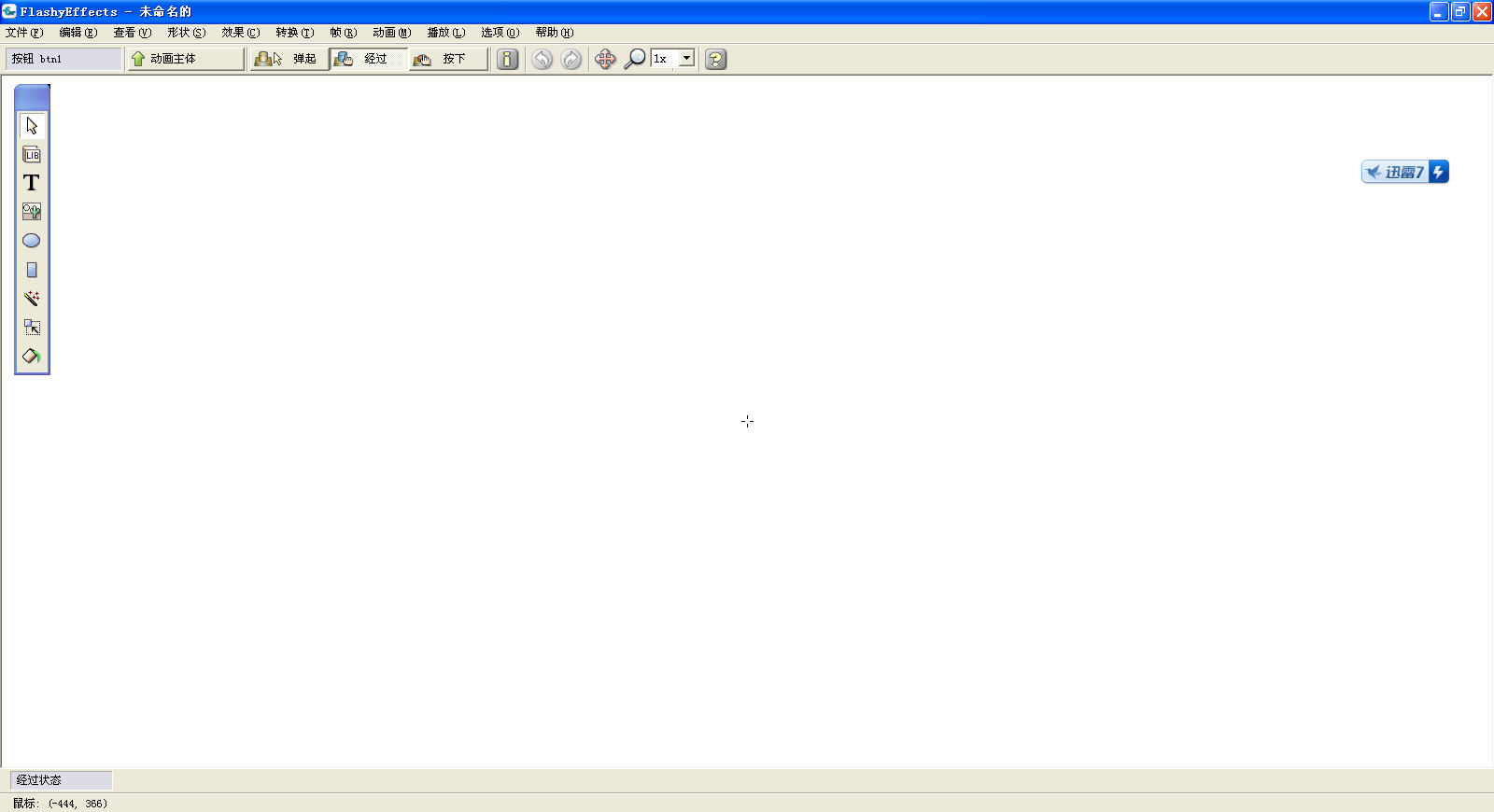Viewport: 1494px width, 812px height.
Task: Open the 形状 menu
Action: [x=187, y=33]
